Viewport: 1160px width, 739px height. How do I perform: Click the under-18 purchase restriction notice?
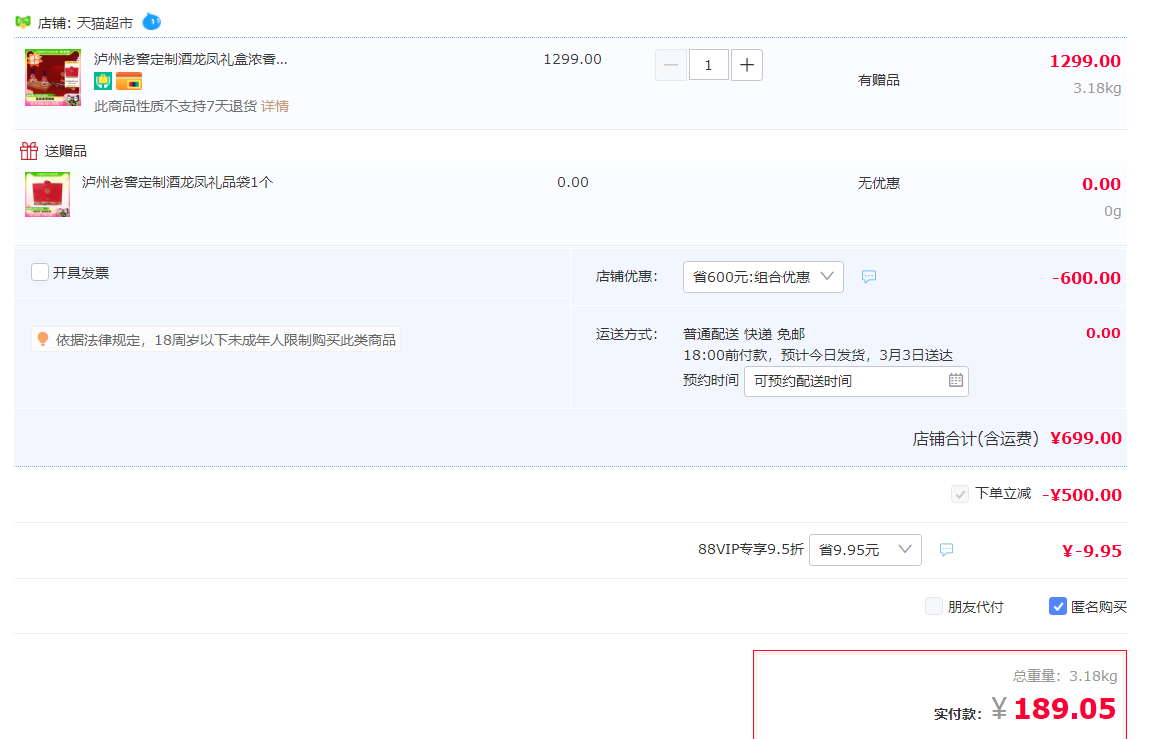pos(216,340)
